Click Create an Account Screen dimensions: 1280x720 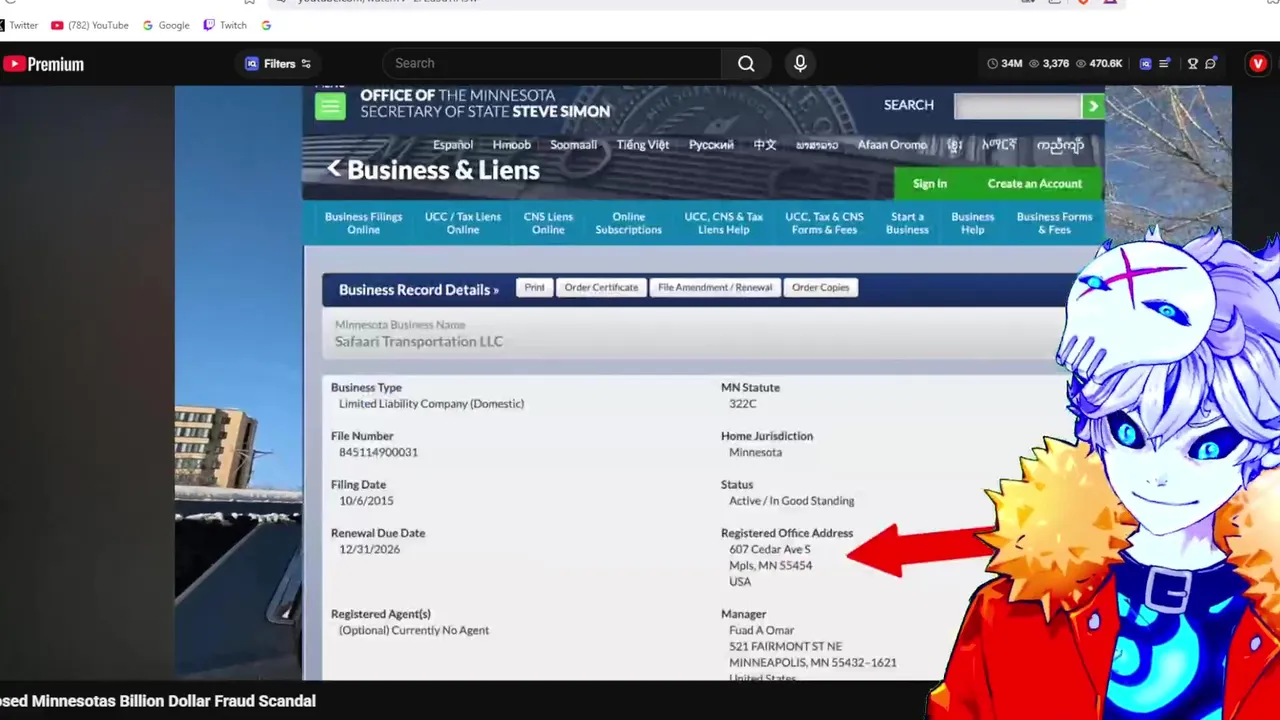[1034, 183]
